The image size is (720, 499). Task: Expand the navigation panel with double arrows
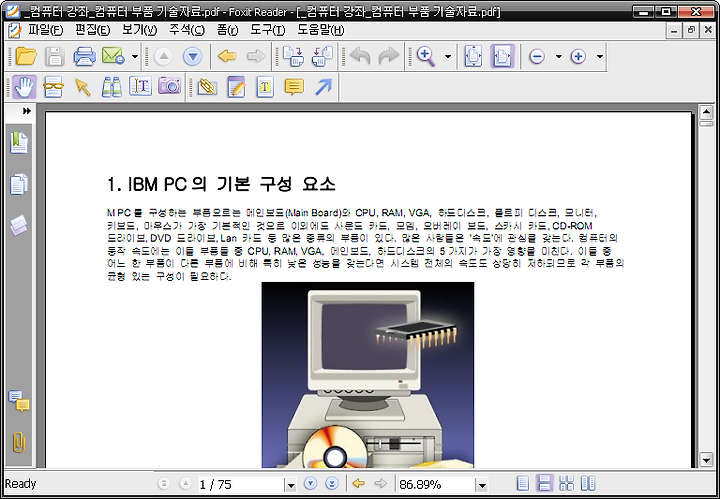tap(27, 111)
